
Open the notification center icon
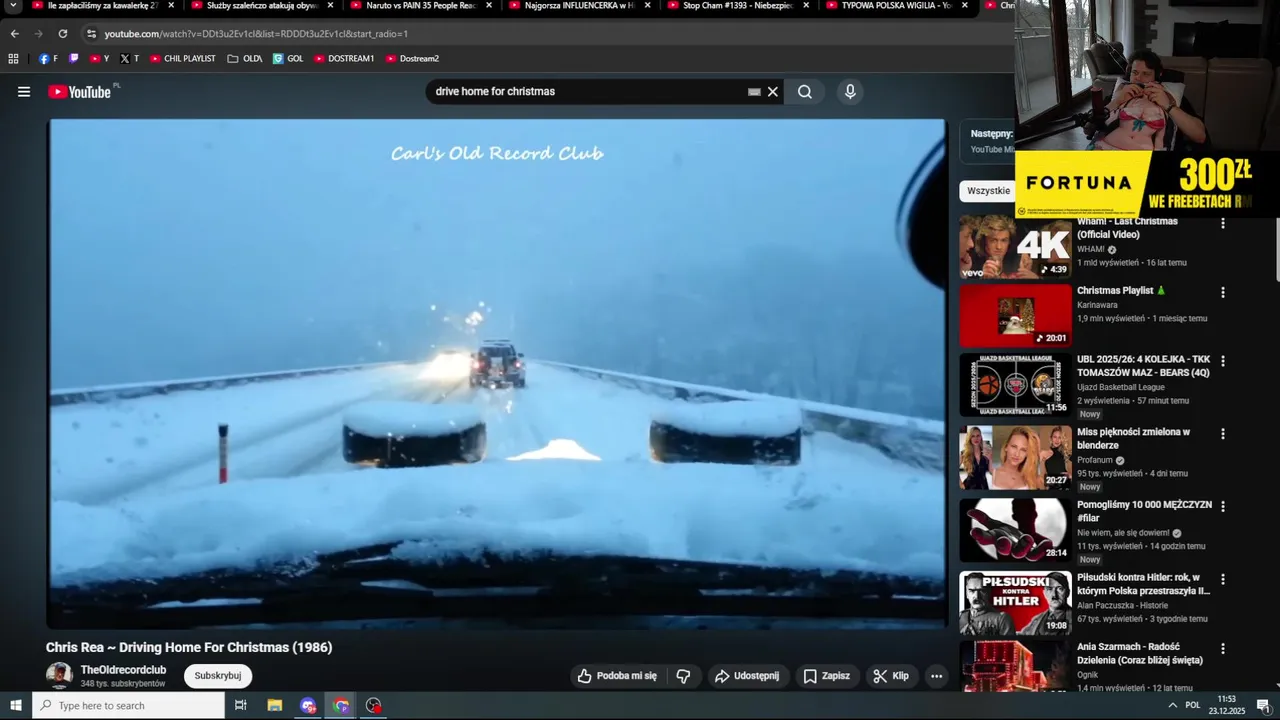[x=1262, y=705]
